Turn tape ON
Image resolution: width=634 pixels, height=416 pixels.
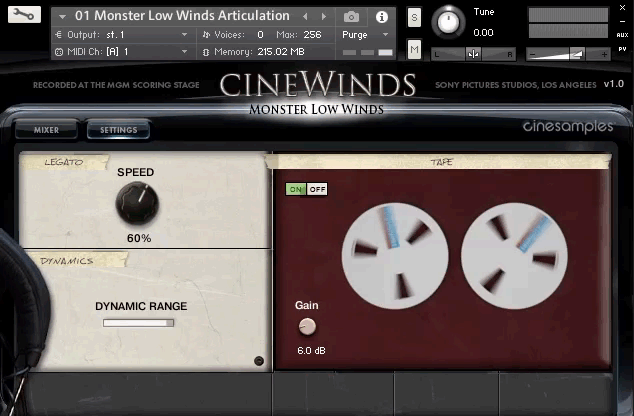tap(296, 189)
